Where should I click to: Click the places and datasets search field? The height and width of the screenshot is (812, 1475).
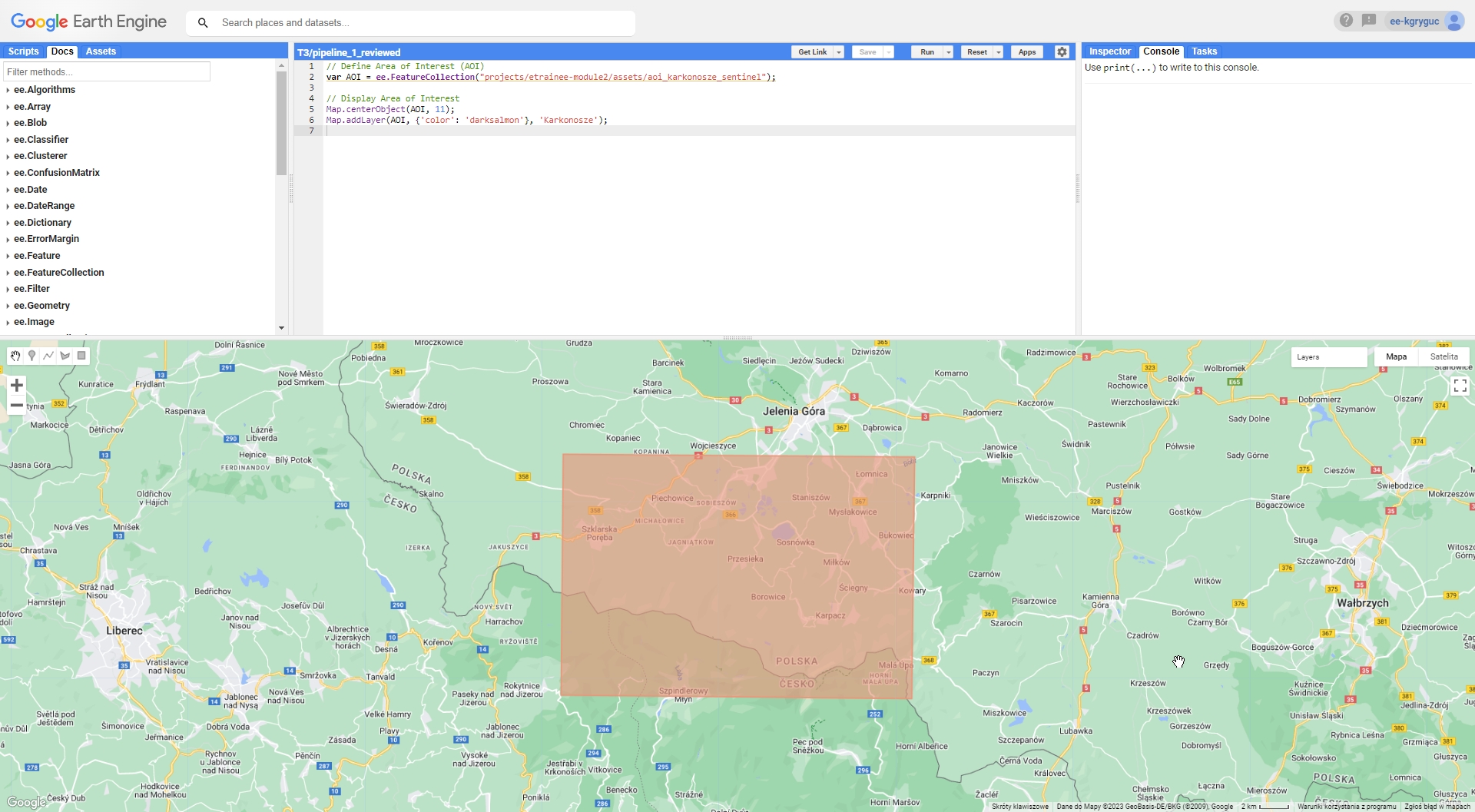tap(412, 22)
